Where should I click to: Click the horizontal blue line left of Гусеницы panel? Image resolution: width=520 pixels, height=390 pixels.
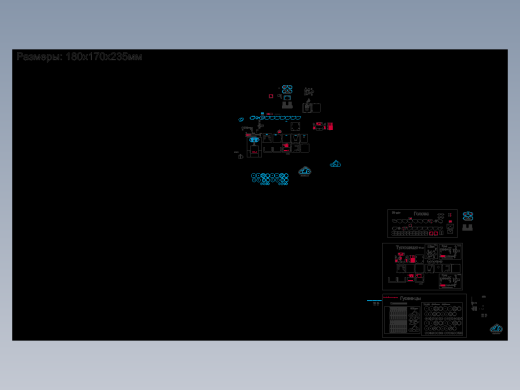[x=374, y=301]
